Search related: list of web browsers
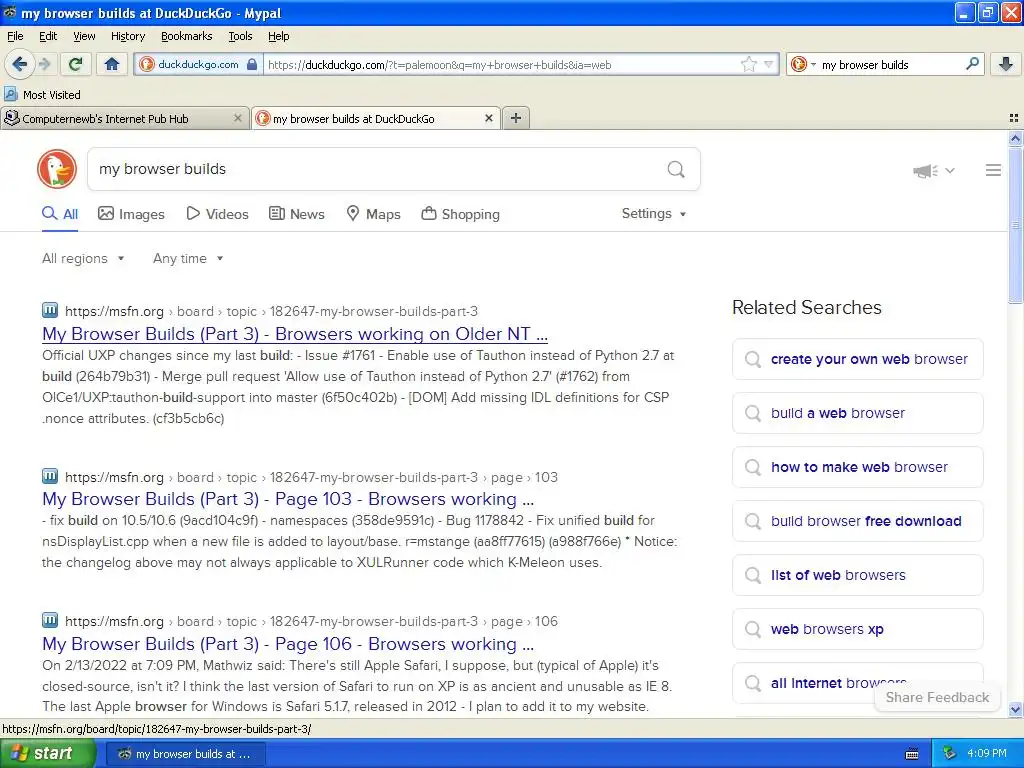 tap(857, 575)
